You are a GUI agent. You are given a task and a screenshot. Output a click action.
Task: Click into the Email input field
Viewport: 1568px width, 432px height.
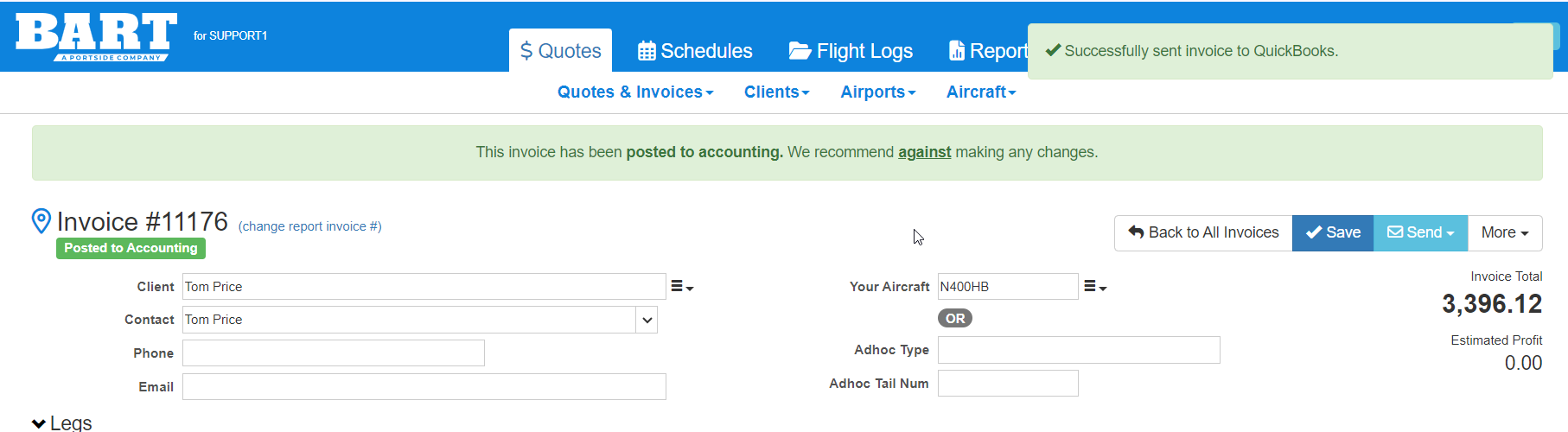424,387
